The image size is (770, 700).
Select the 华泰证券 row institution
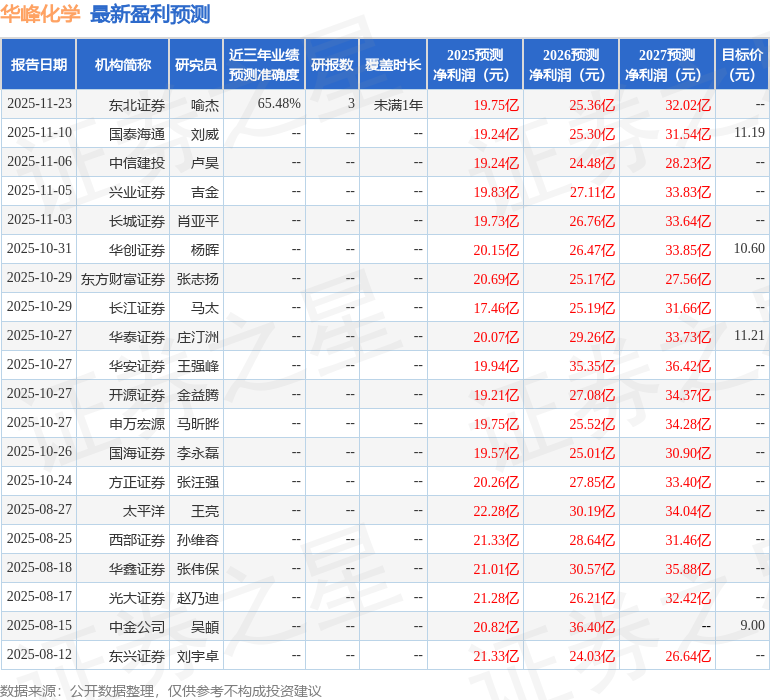coord(137,337)
